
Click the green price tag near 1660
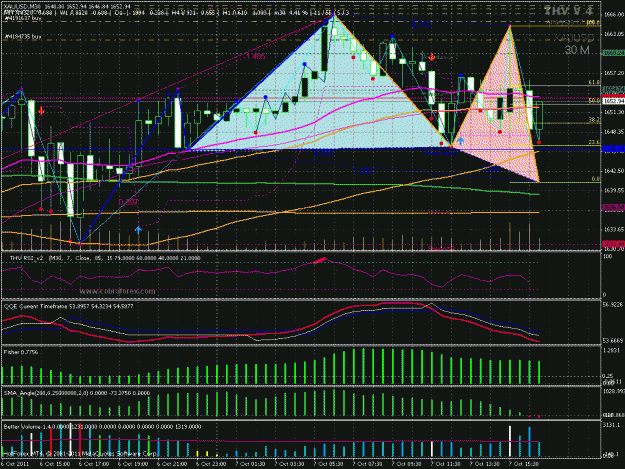tap(614, 53)
